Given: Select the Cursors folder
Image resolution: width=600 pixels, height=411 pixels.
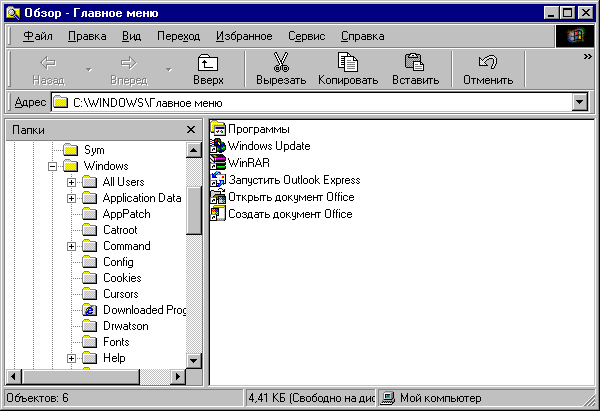Looking at the screenshot, I should click(x=121, y=294).
